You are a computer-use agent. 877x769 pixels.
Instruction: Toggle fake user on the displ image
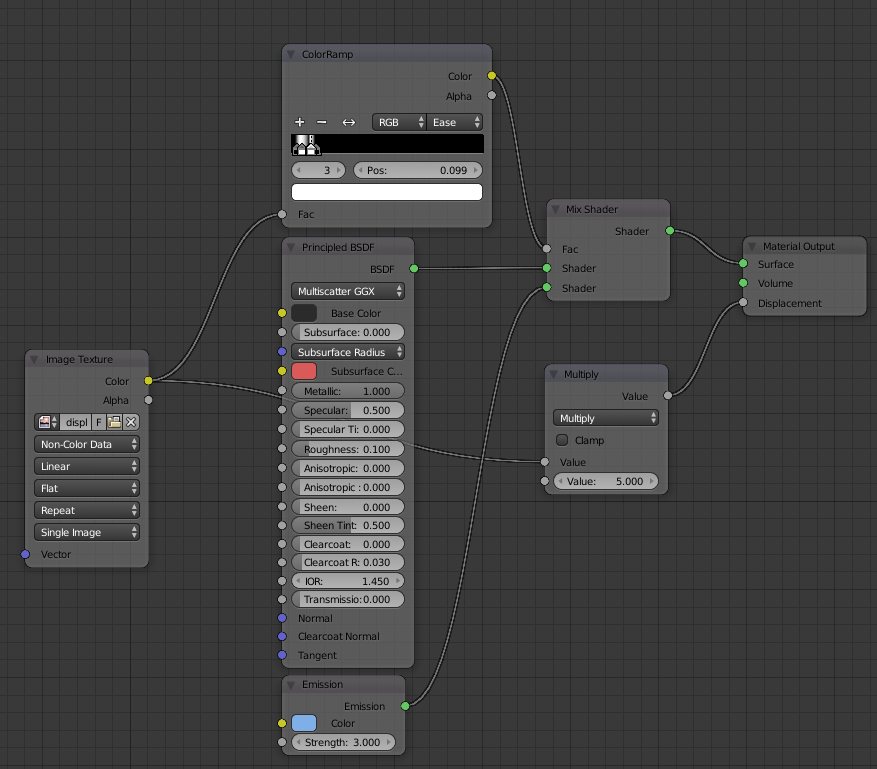(99, 422)
